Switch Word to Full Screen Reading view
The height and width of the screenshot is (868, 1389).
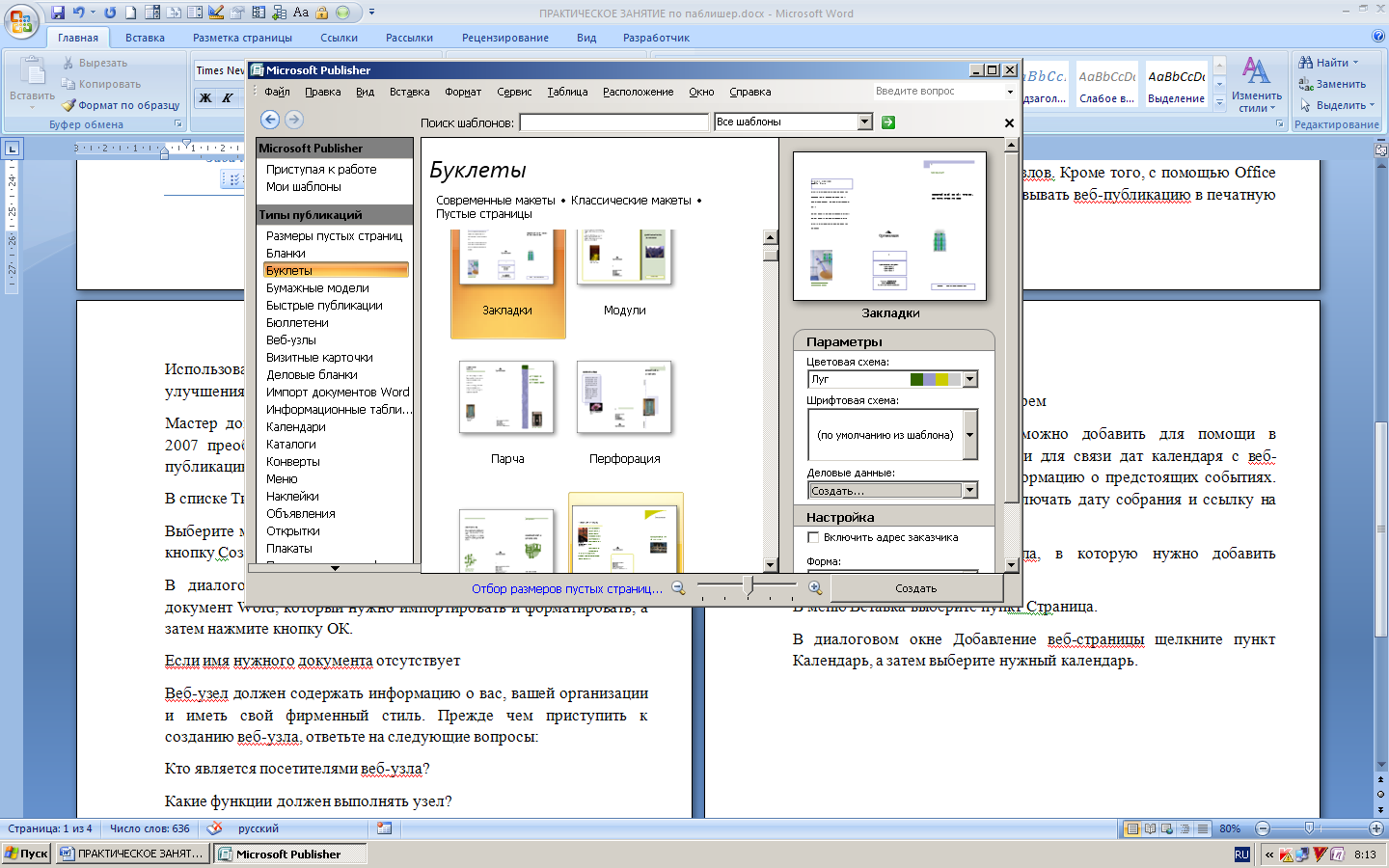(1151, 828)
